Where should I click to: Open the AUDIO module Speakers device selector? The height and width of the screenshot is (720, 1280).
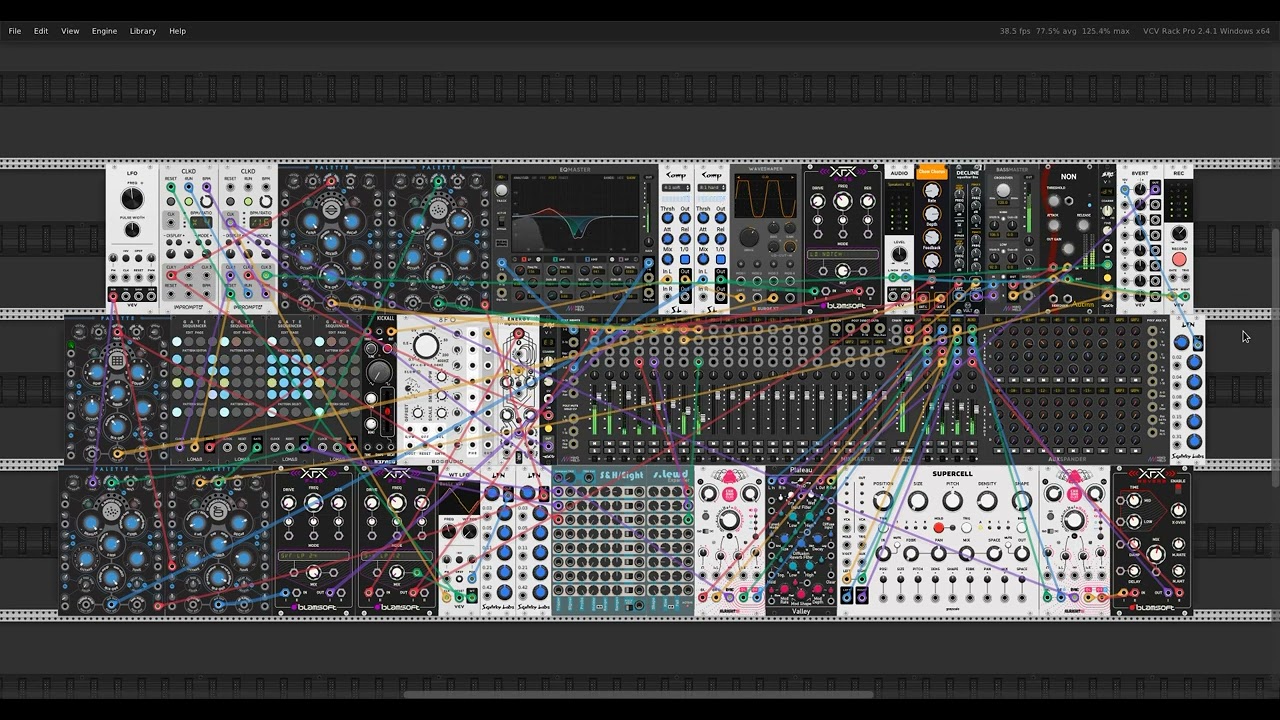pyautogui.click(x=899, y=185)
